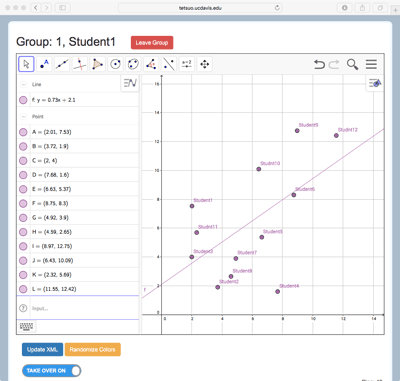This screenshot has width=400, height=381.
Task: Select the Ellipse conic tool
Action: pos(133,64)
